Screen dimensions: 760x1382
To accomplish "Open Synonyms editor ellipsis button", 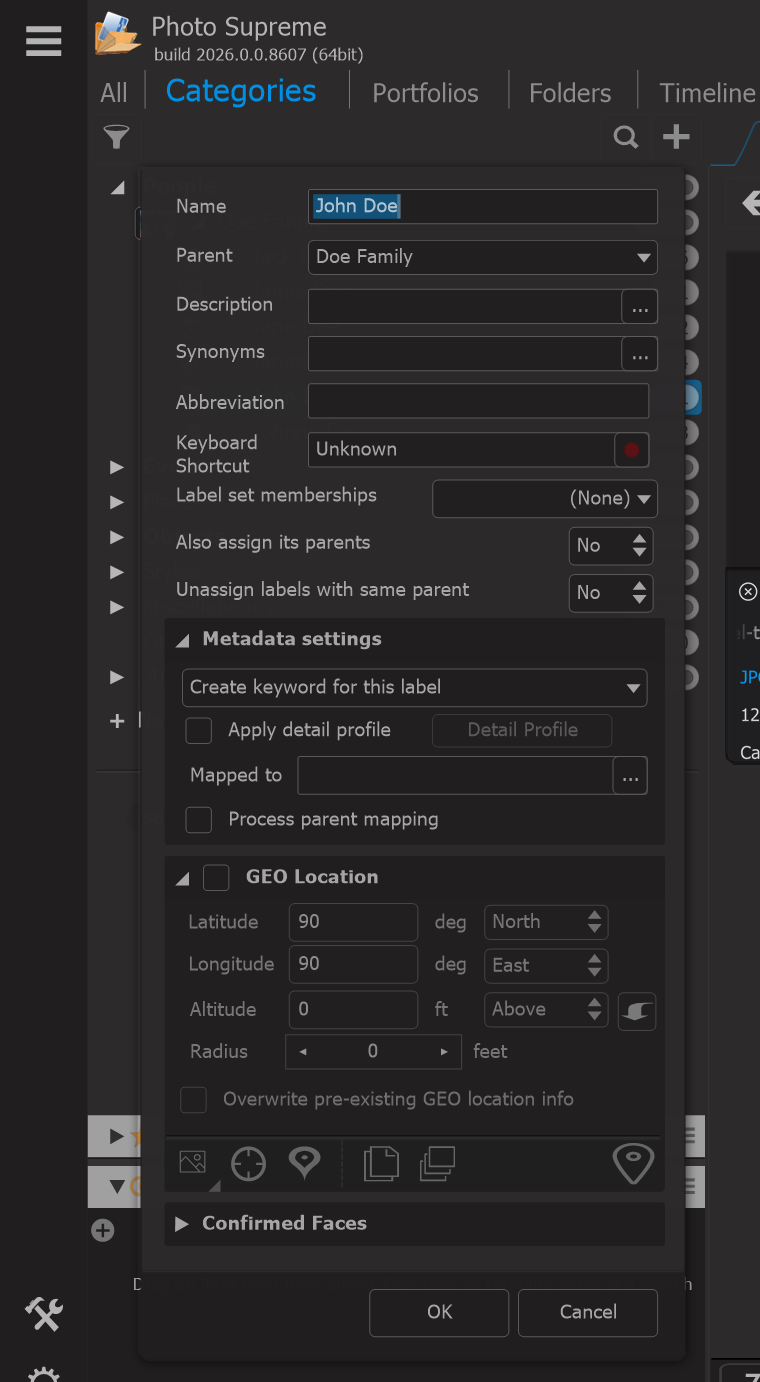I will click(640, 354).
